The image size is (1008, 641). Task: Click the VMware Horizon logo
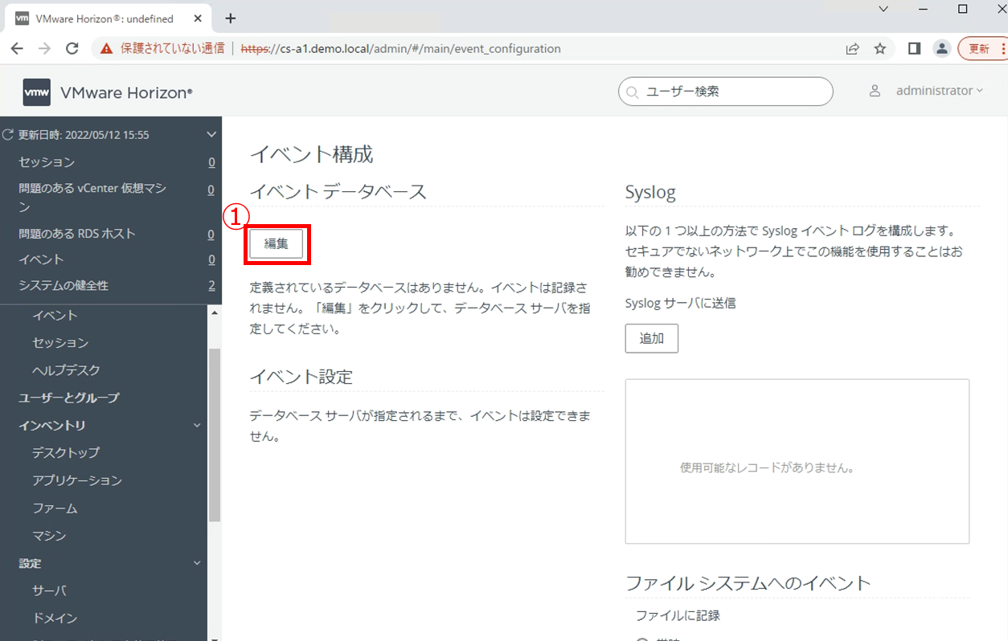pos(37,92)
